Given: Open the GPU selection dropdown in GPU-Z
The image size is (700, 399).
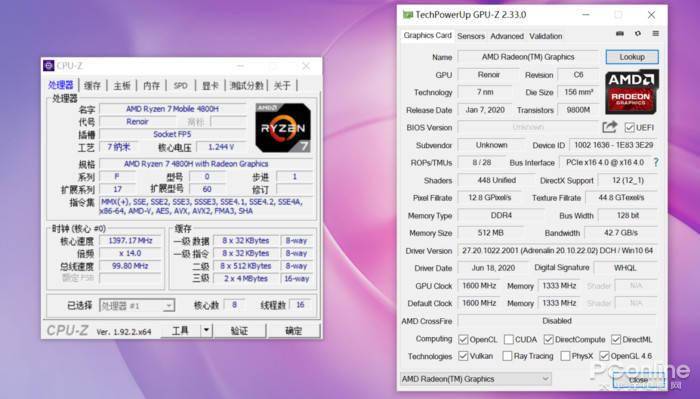Looking at the screenshot, I should [476, 379].
